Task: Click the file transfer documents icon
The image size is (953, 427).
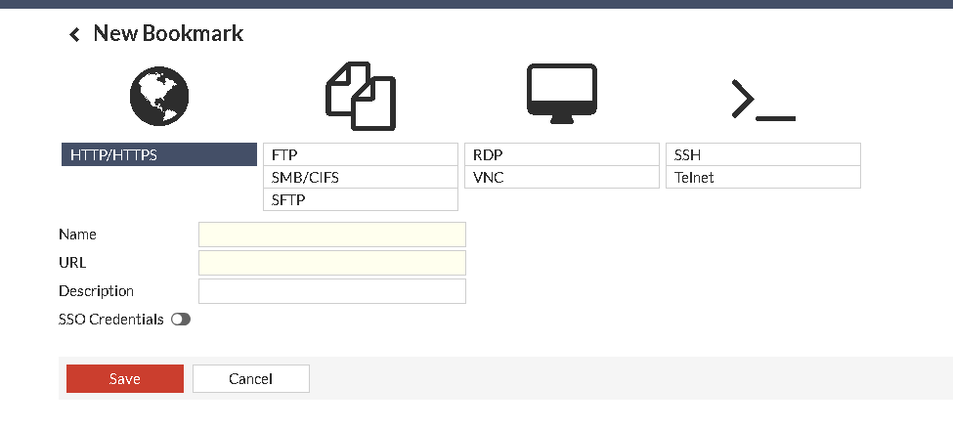Action: coord(360,97)
